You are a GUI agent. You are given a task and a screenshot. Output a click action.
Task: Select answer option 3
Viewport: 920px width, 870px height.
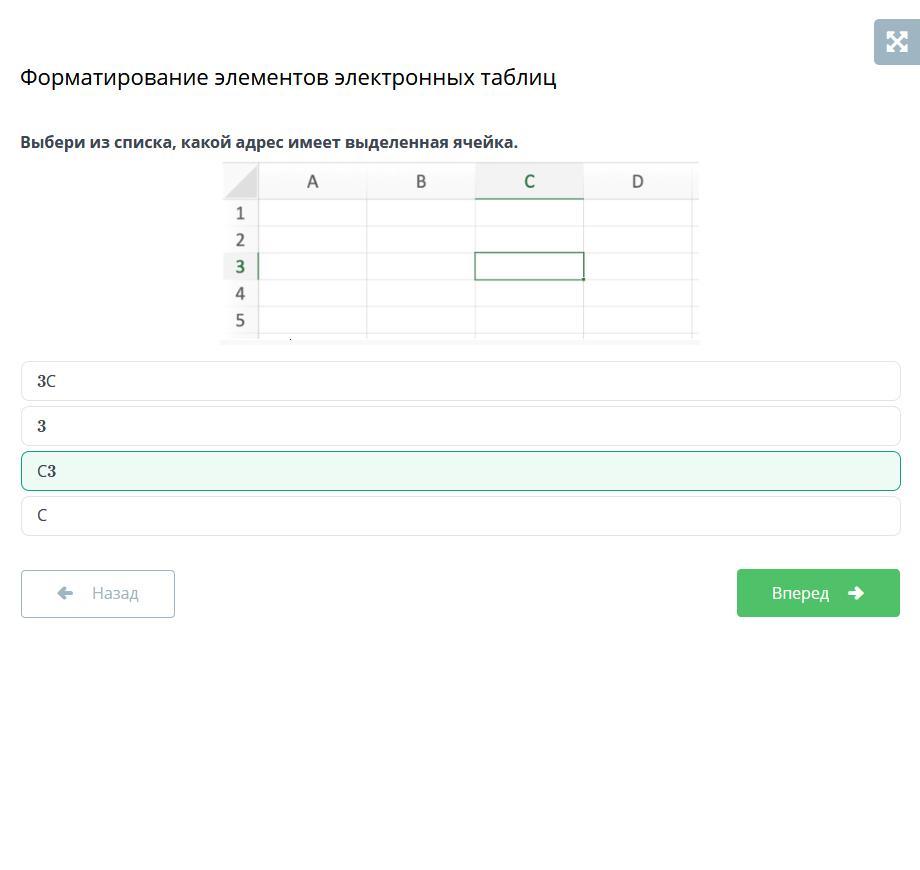(461, 426)
